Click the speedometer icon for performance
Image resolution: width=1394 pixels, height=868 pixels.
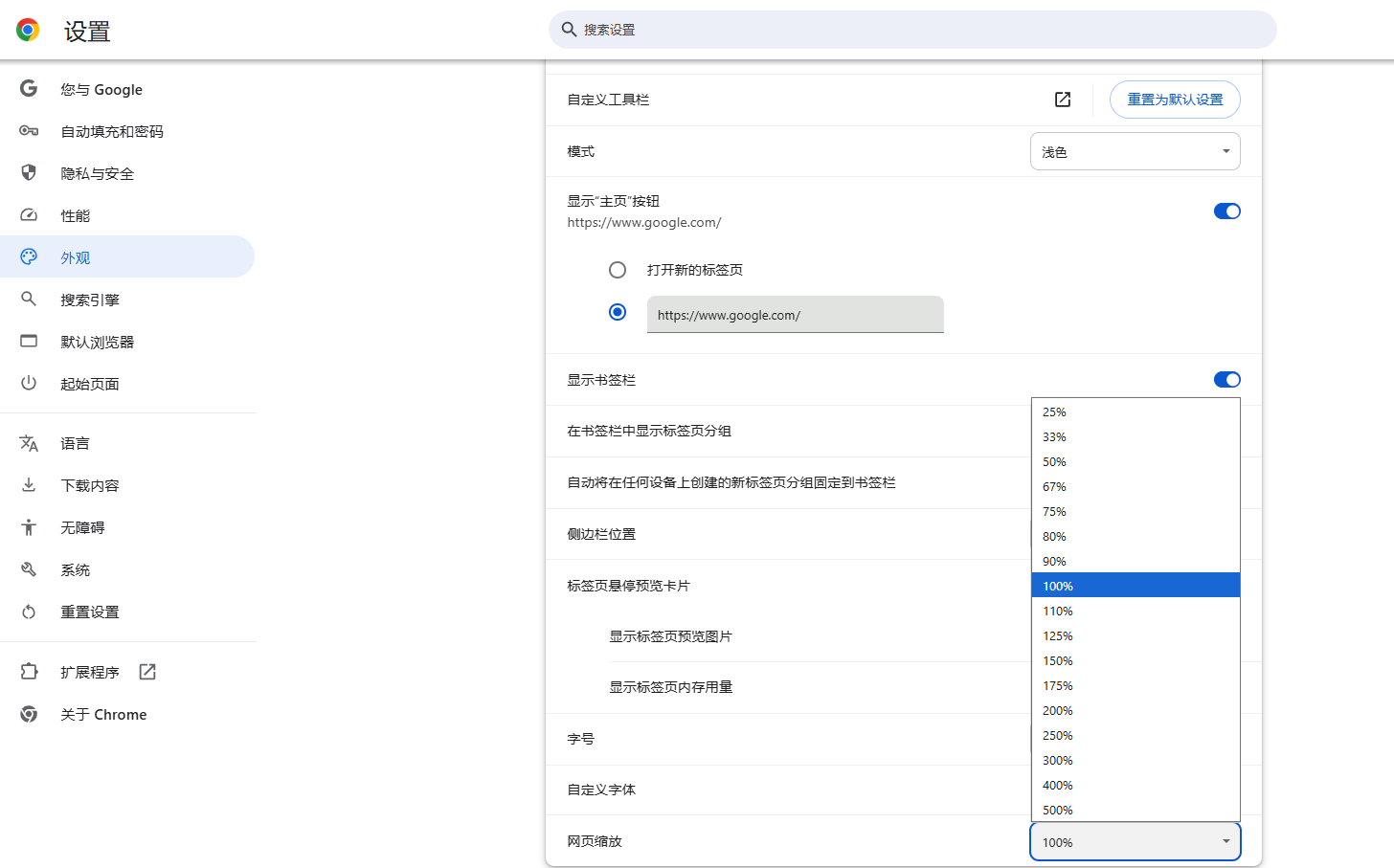point(29,215)
